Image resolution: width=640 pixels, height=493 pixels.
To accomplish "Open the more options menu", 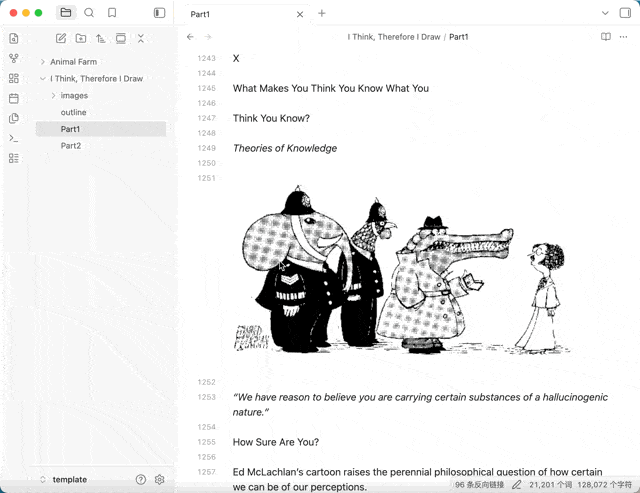I will 623,37.
